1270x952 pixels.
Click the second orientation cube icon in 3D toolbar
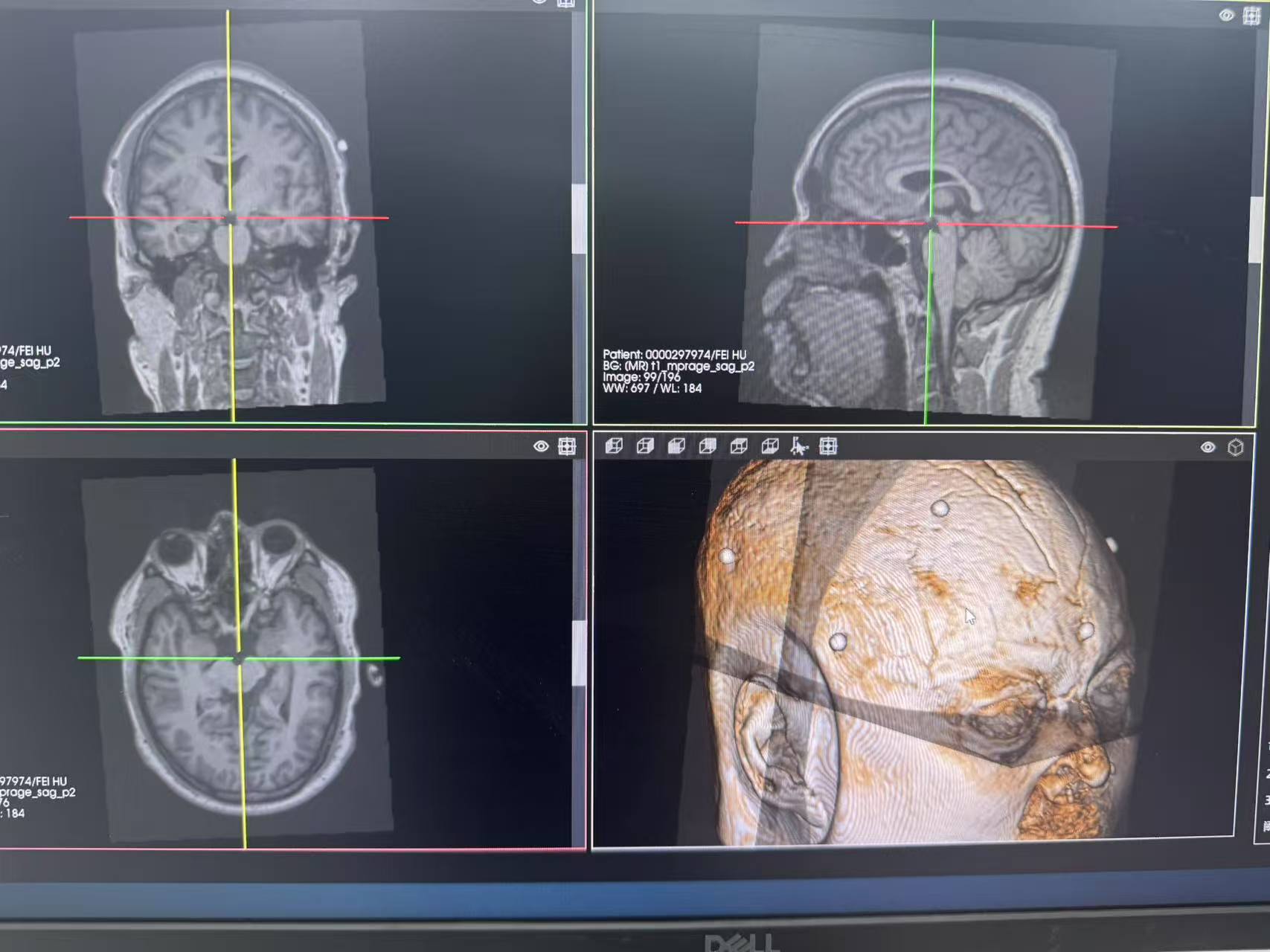[645, 446]
